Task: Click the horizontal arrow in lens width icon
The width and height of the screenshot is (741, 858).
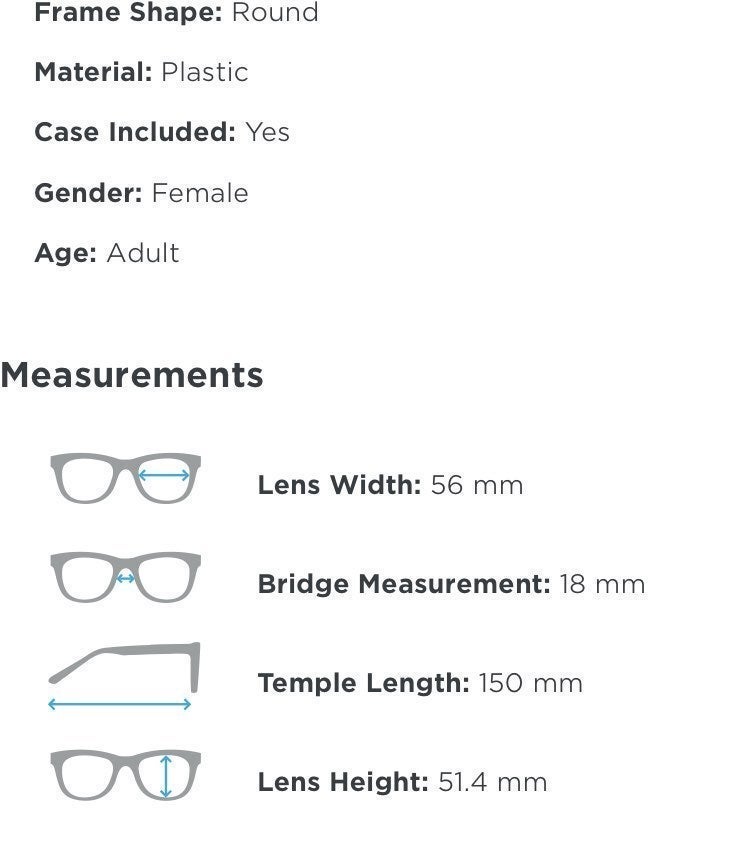Action: (164, 475)
